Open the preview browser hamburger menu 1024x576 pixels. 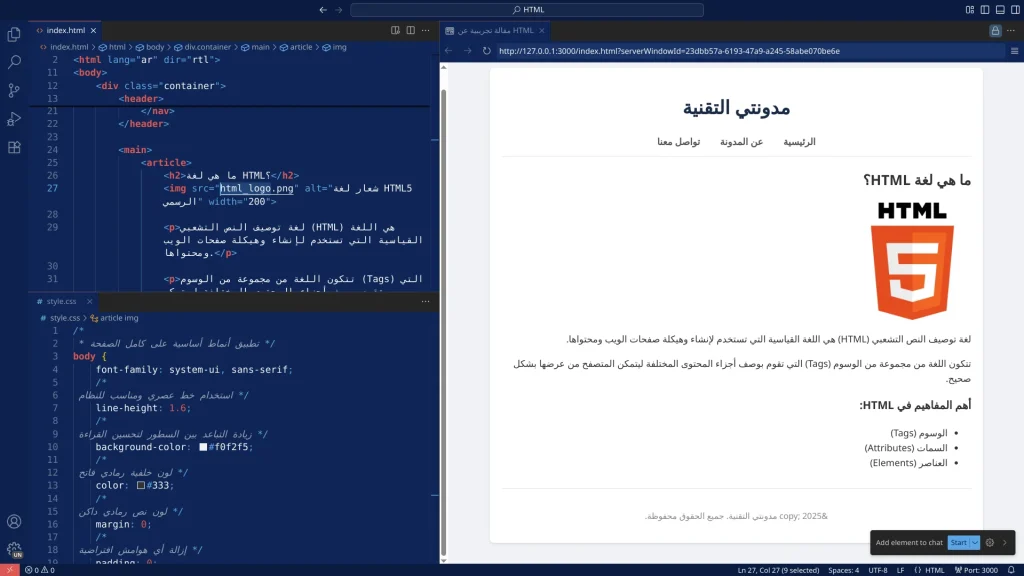pyautogui.click(x=1014, y=51)
